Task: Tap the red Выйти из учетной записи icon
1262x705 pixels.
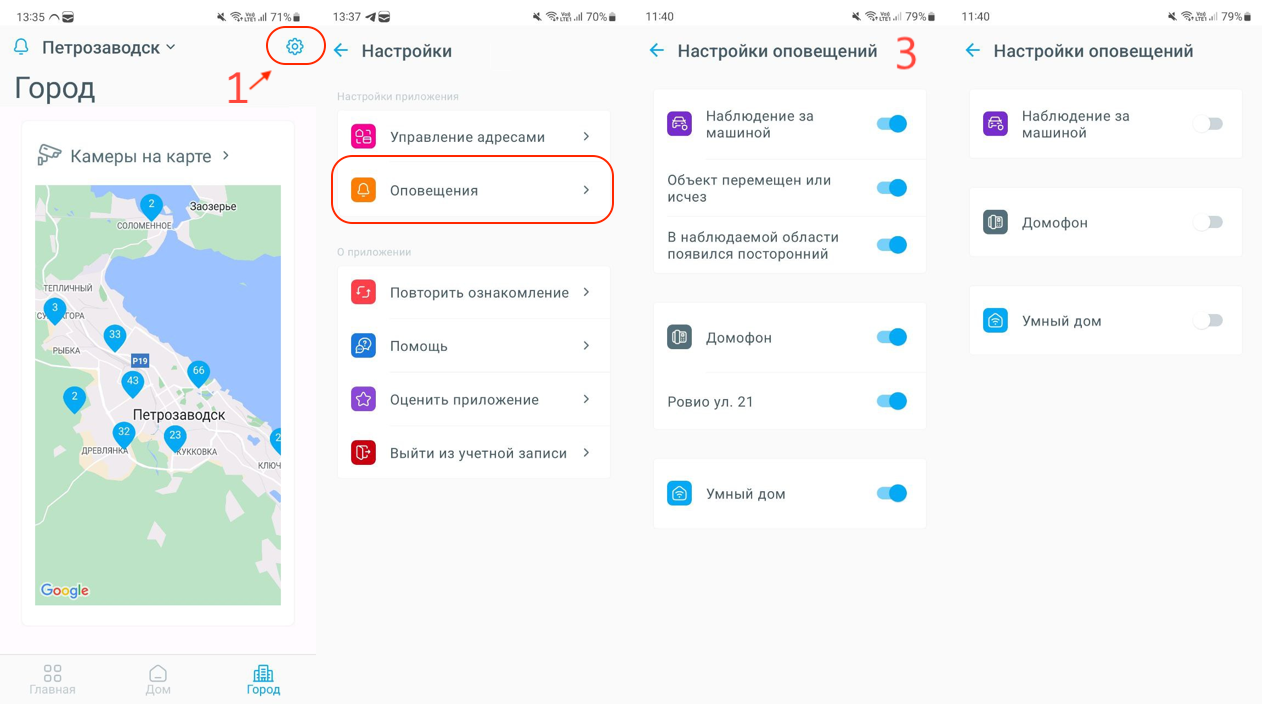Action: click(363, 453)
